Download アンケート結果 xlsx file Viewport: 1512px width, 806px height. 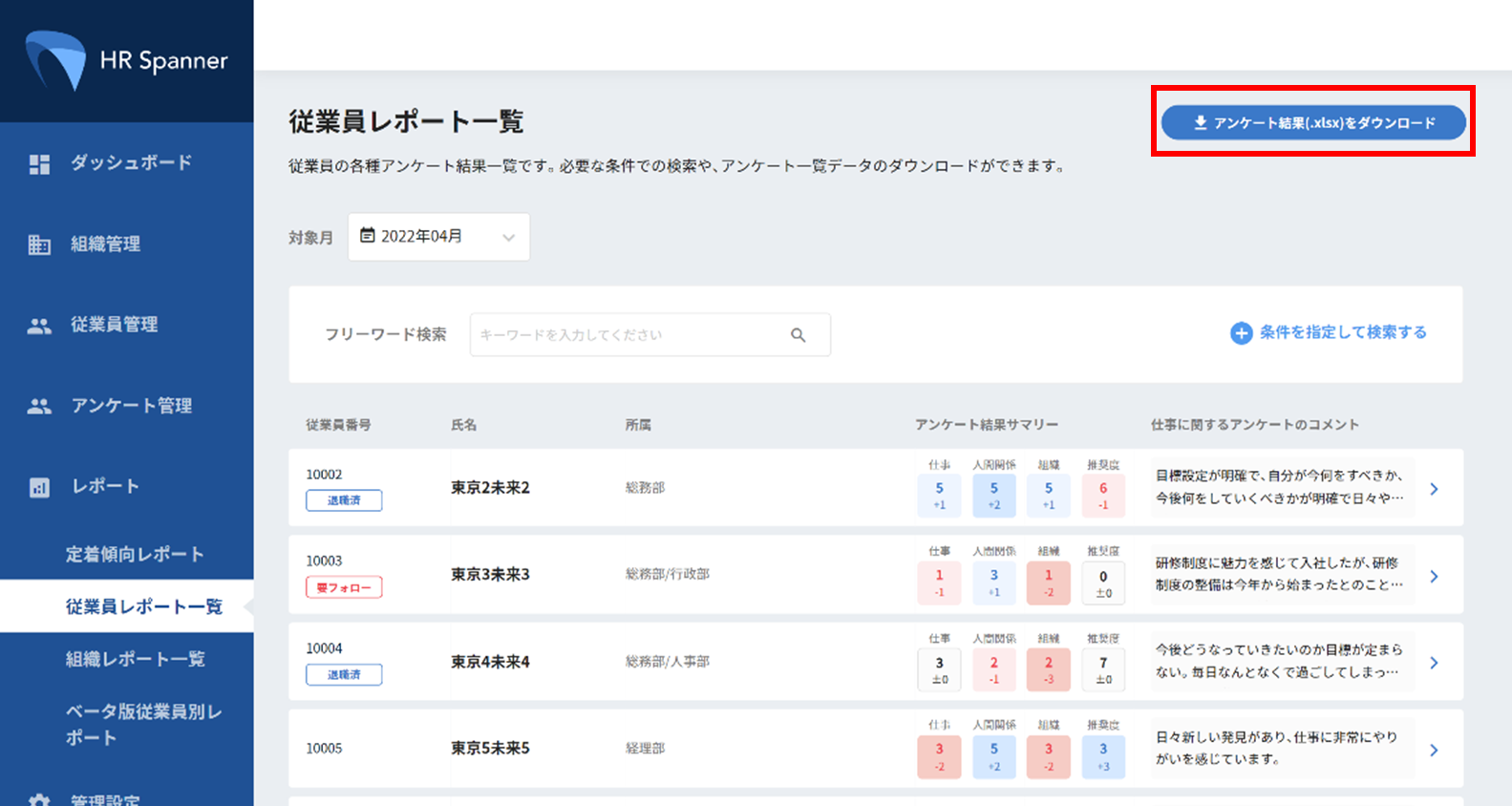(1313, 122)
